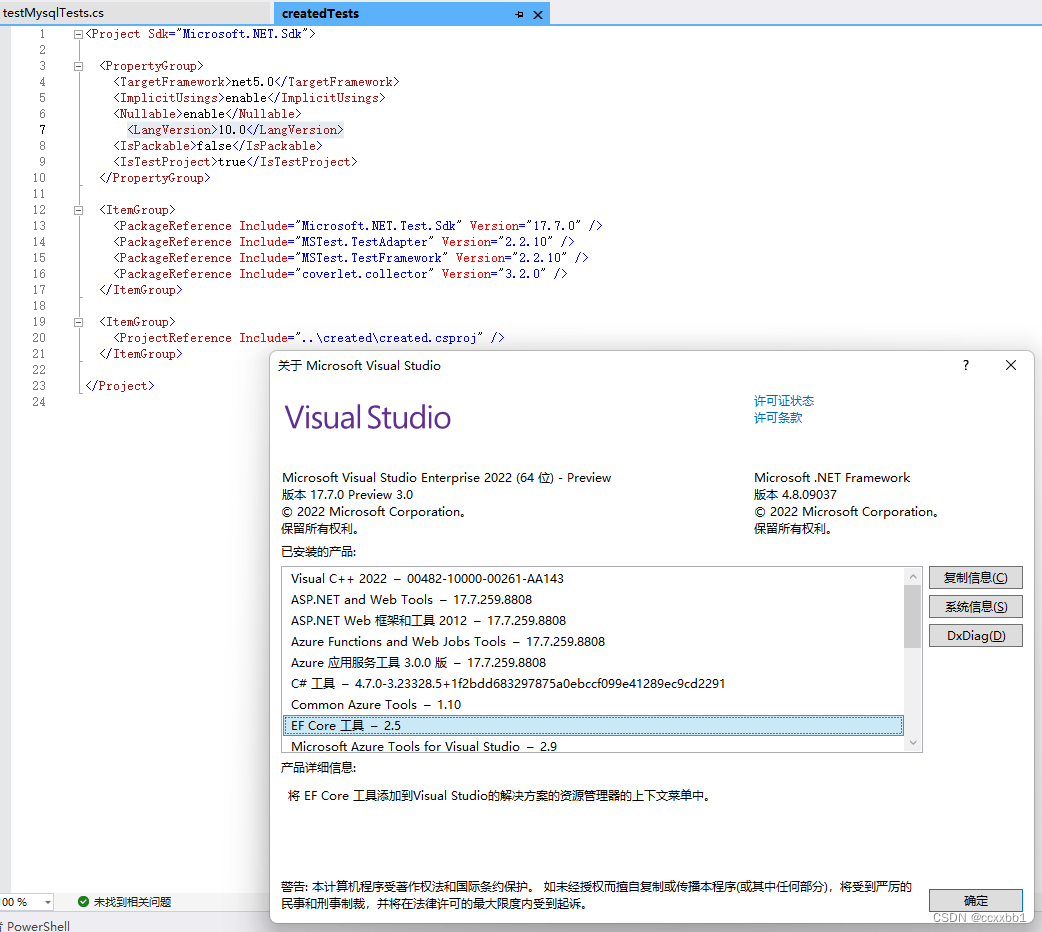Close the createdTests editor tab
Viewport: 1042px width, 932px height.
[538, 14]
